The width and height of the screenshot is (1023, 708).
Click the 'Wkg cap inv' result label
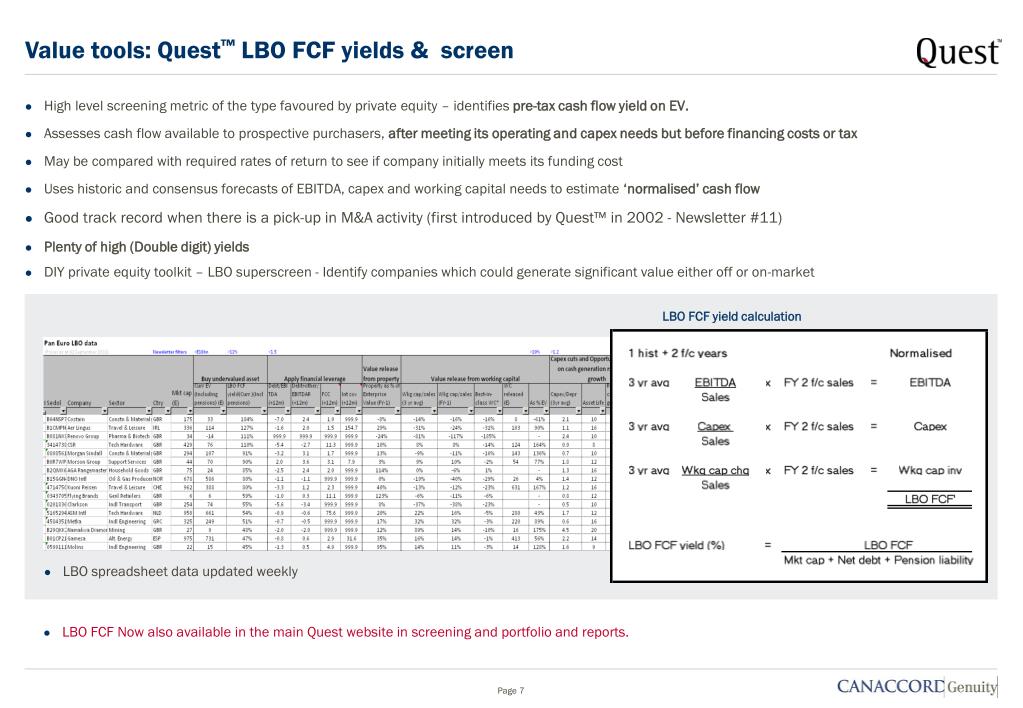[930, 470]
